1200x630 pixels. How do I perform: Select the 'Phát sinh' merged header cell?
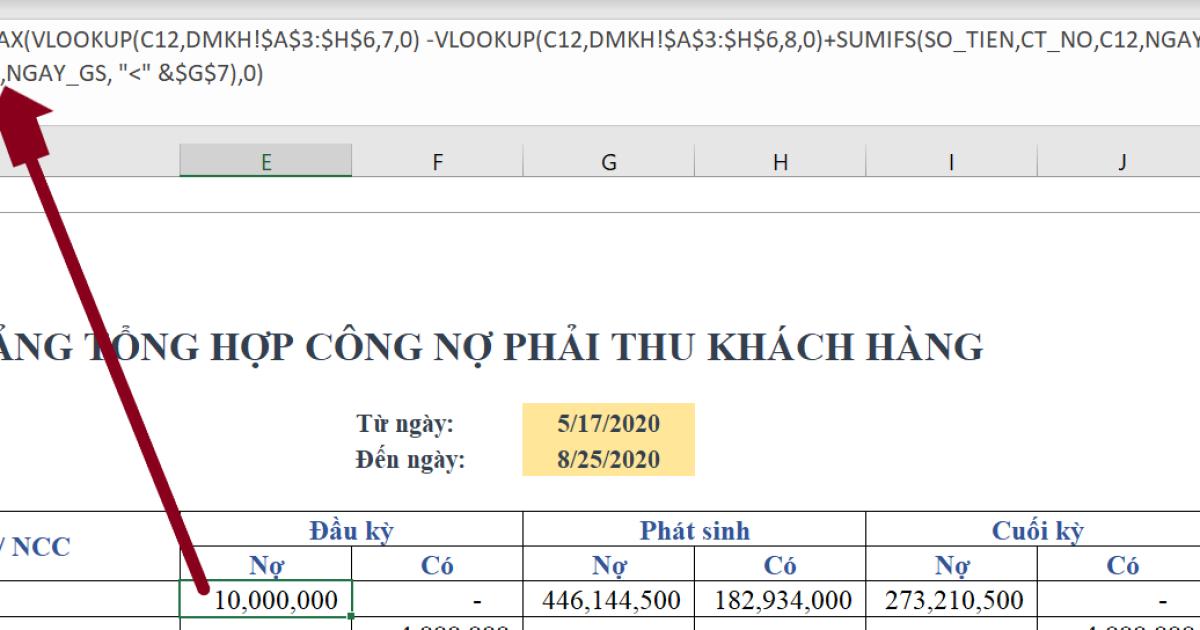tap(694, 530)
